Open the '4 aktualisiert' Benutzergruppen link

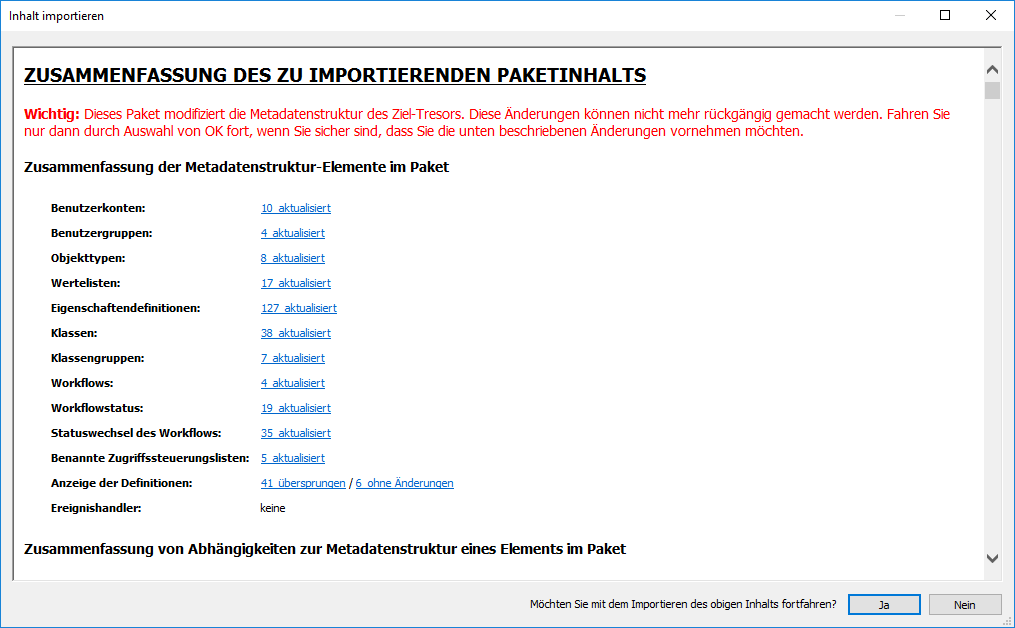(292, 233)
